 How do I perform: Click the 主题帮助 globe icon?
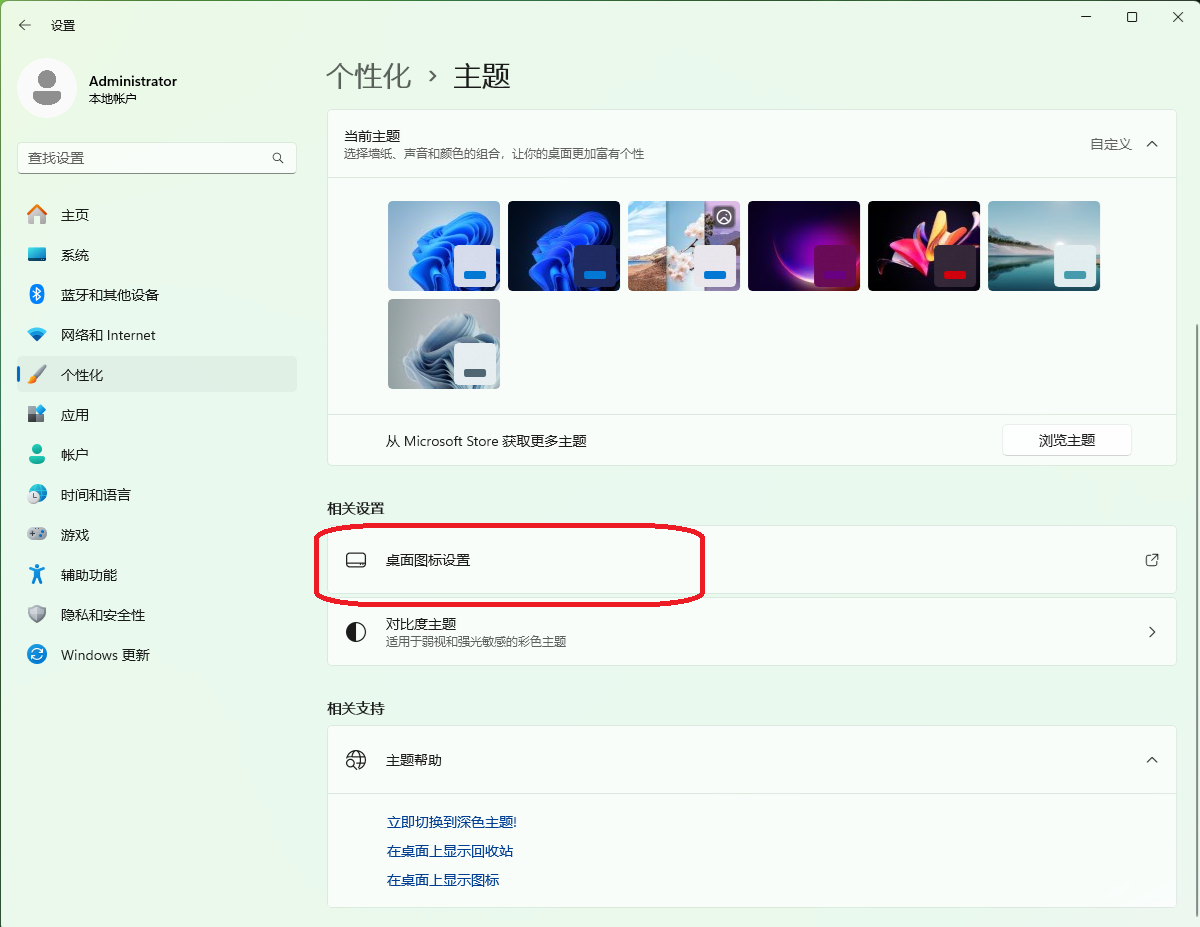click(x=356, y=760)
